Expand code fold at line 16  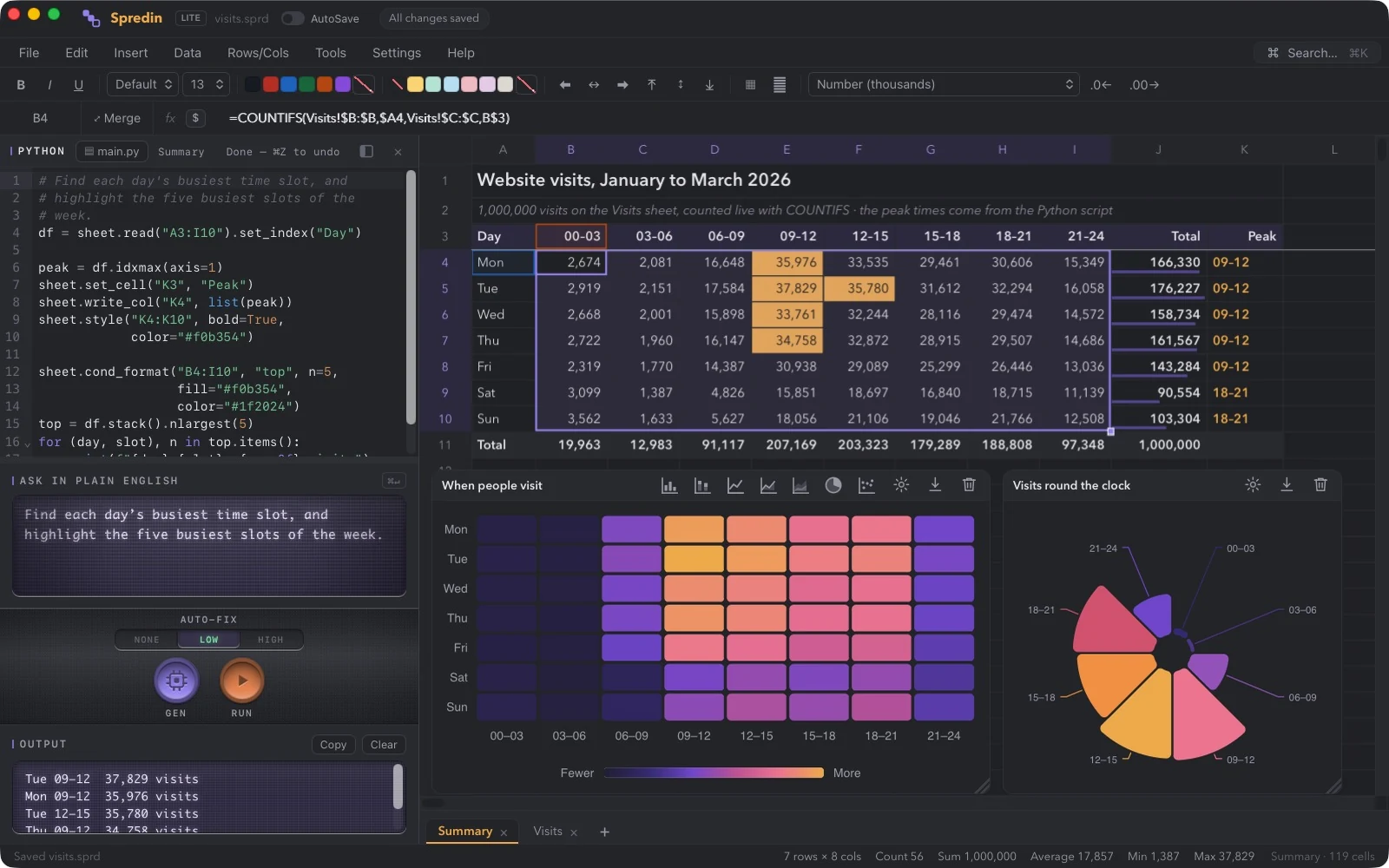(27, 444)
